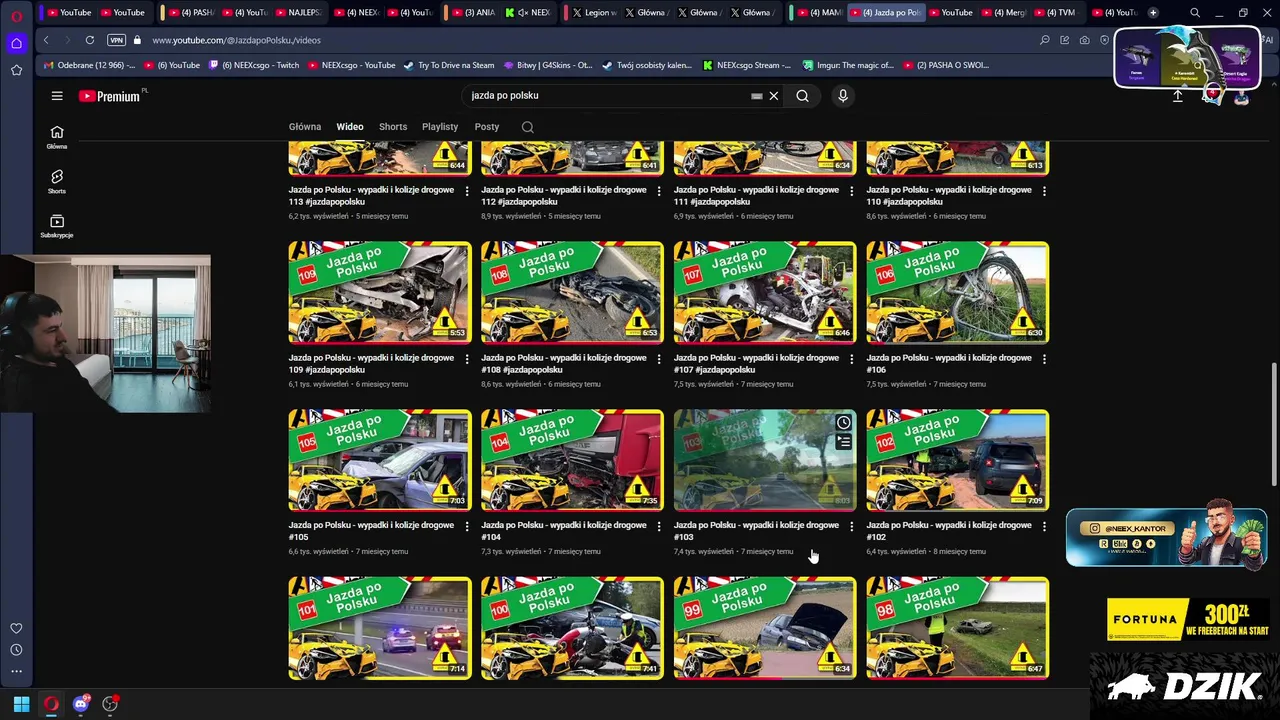The width and height of the screenshot is (1280, 720).
Task: Open NEEXcsgo Stream bookmark
Action: point(748,65)
